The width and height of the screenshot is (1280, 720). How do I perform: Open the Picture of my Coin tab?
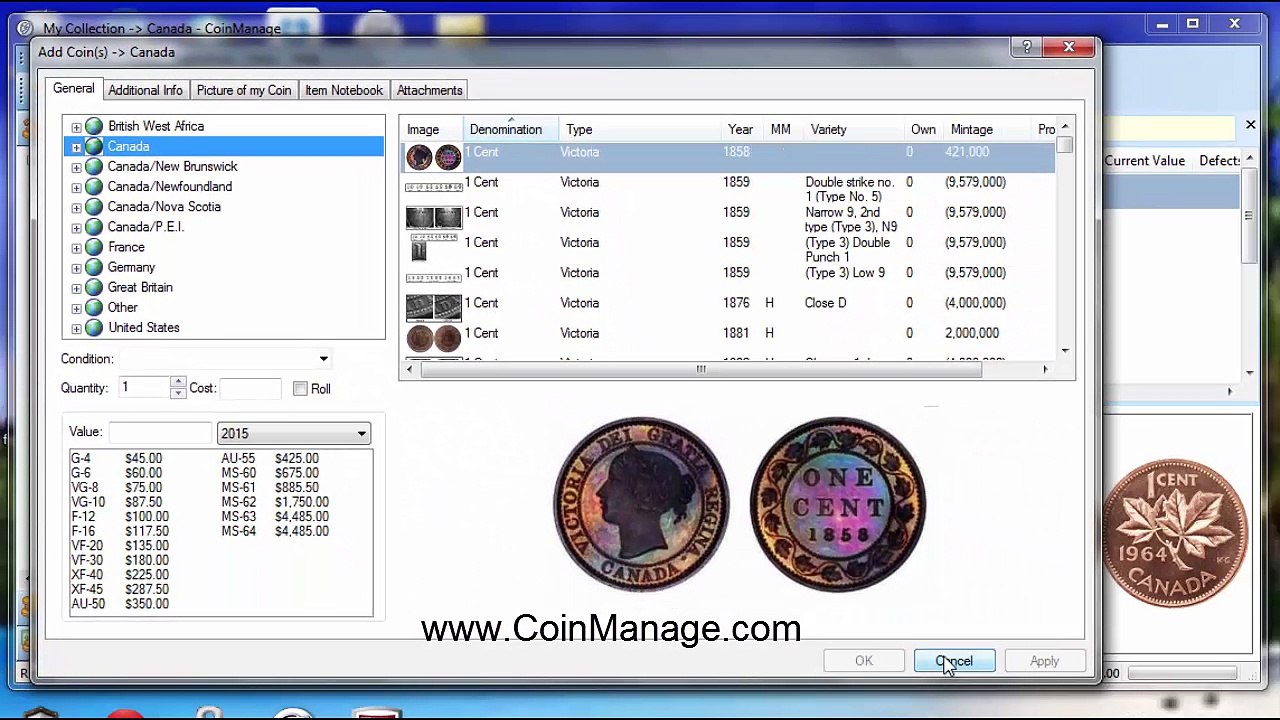[244, 90]
